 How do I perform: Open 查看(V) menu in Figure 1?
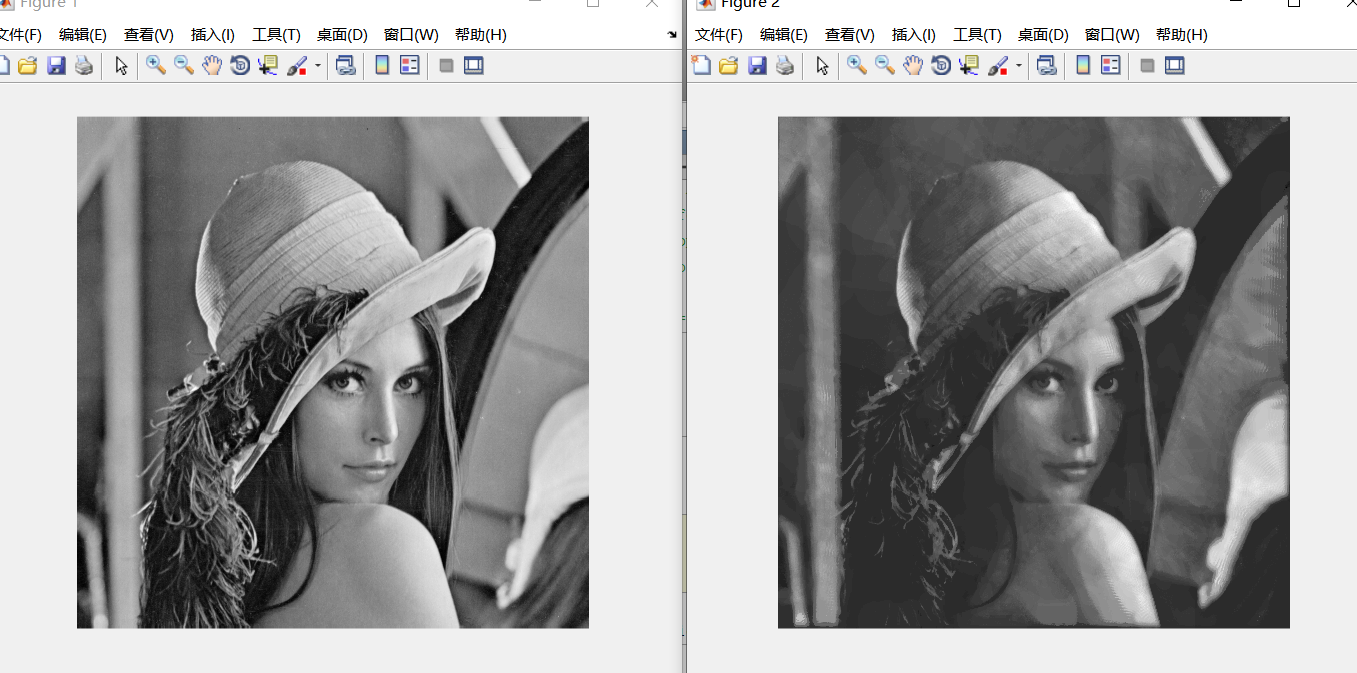click(149, 35)
